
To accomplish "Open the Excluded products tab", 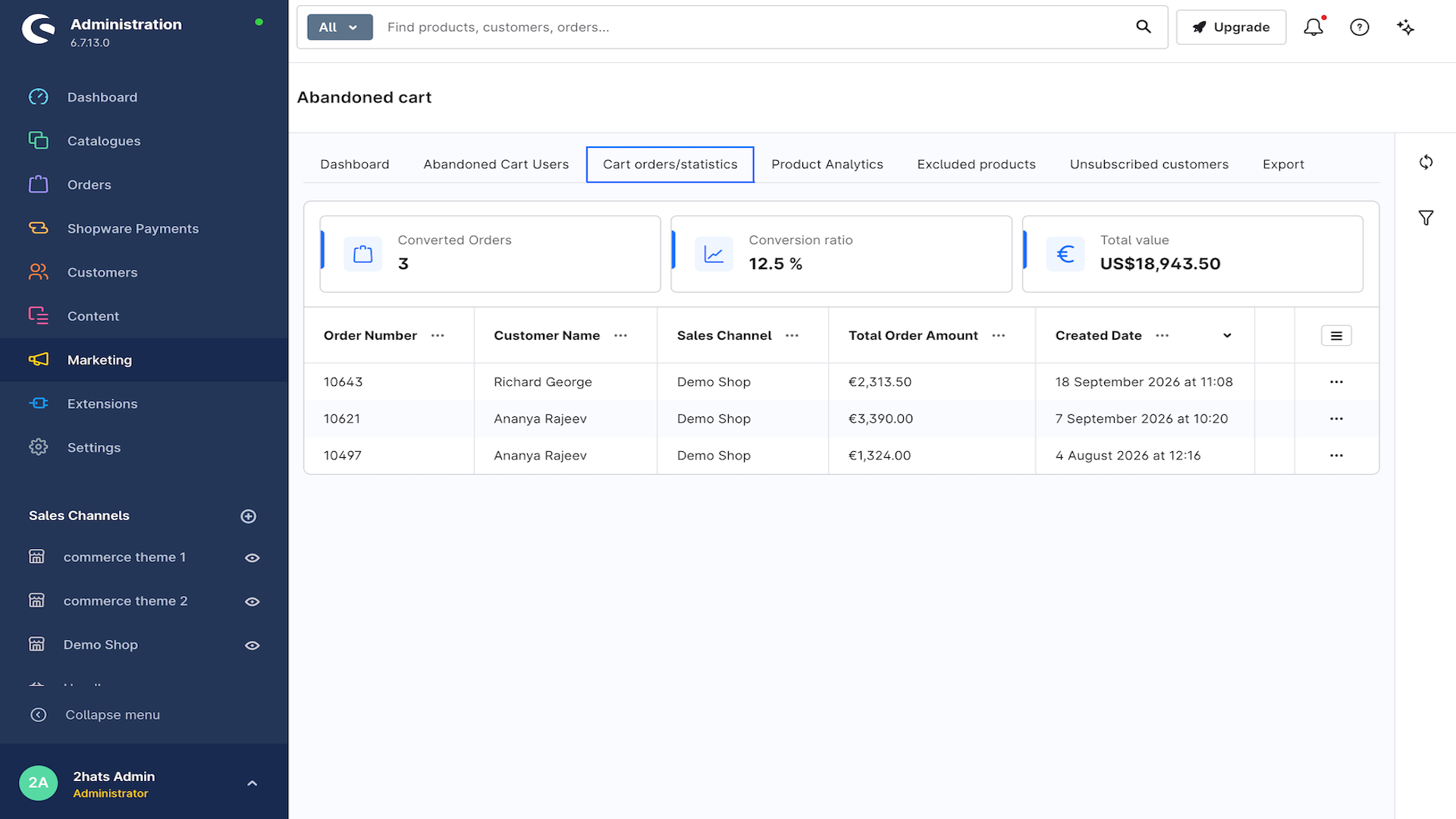I will click(x=976, y=165).
